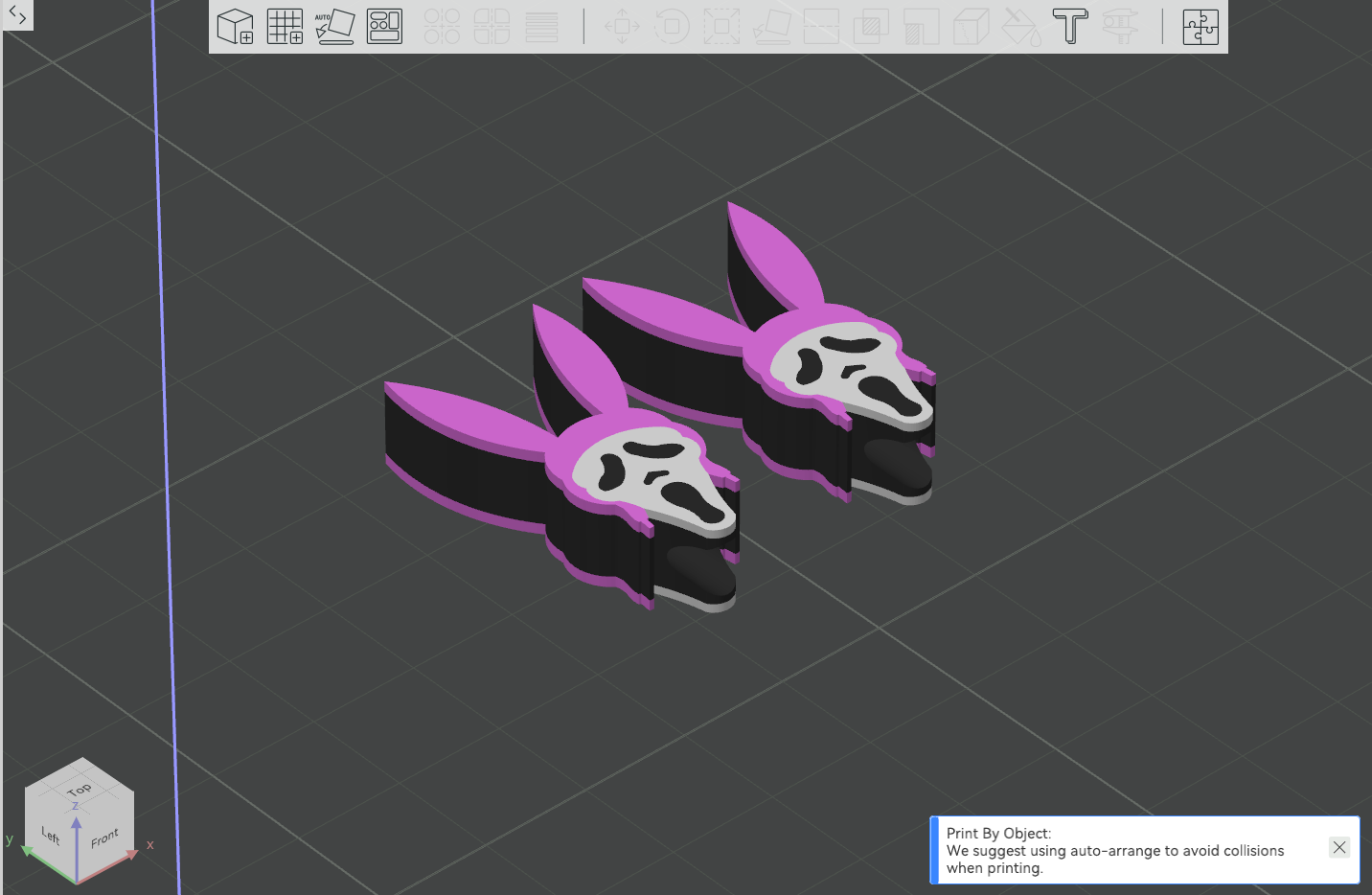This screenshot has height=895, width=1372.
Task: Select the Text shape tool
Action: 1070,26
